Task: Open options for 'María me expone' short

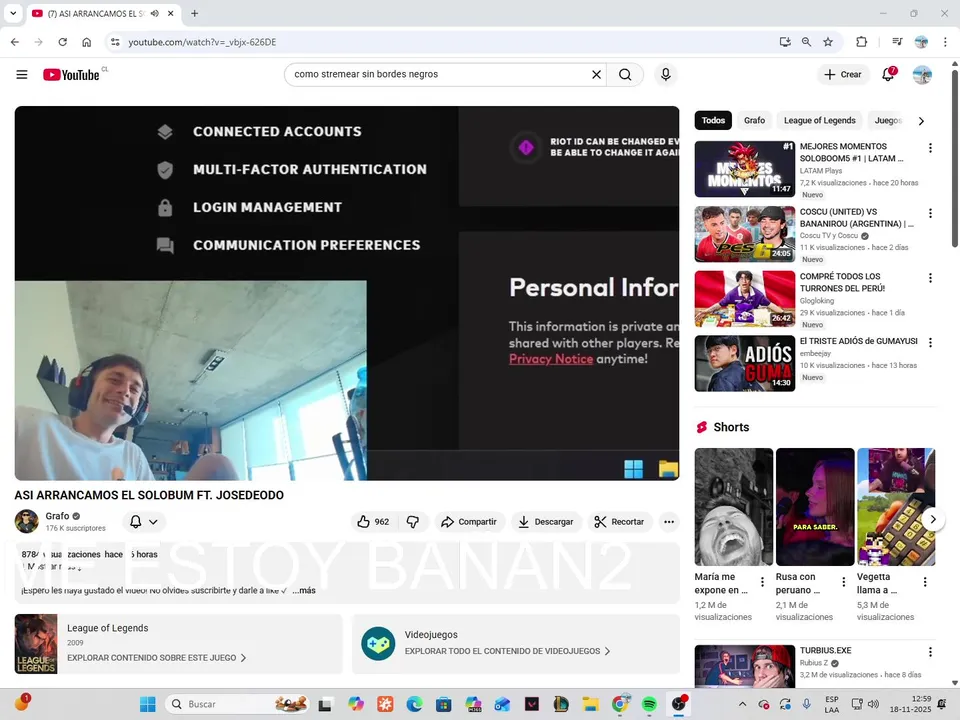Action: click(x=762, y=582)
